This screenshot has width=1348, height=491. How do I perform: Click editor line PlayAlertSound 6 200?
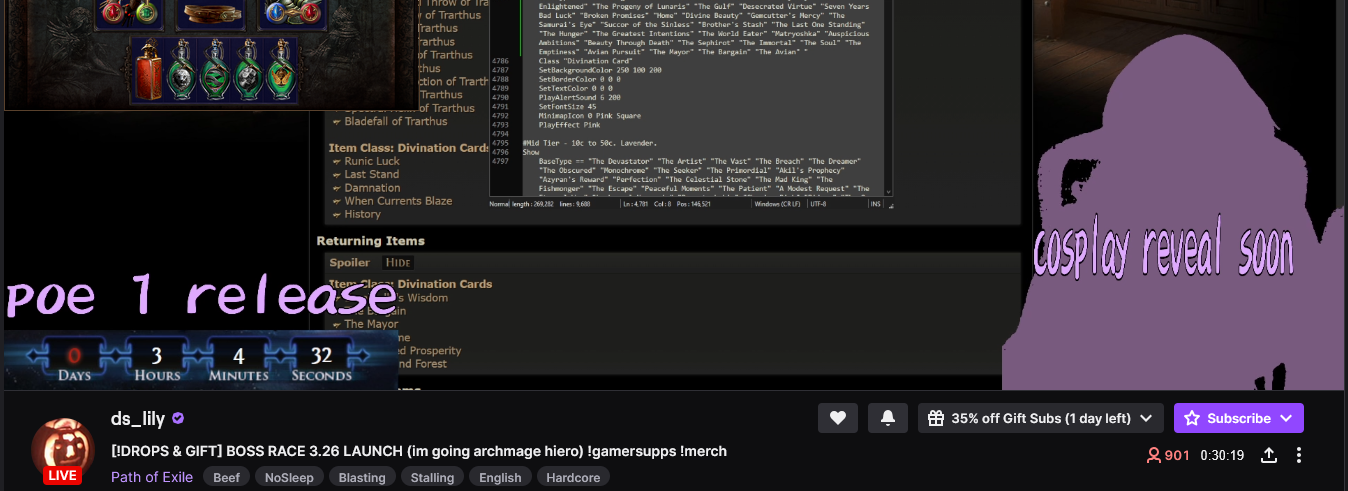pos(579,97)
